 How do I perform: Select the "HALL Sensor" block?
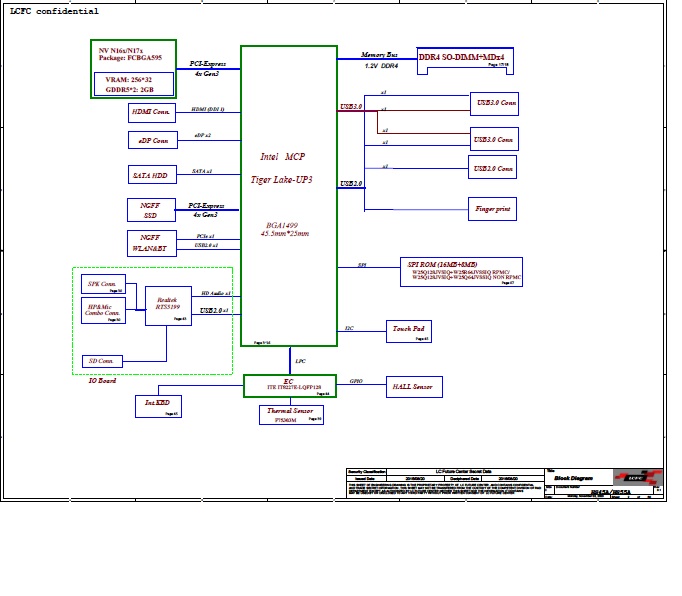(x=414, y=387)
